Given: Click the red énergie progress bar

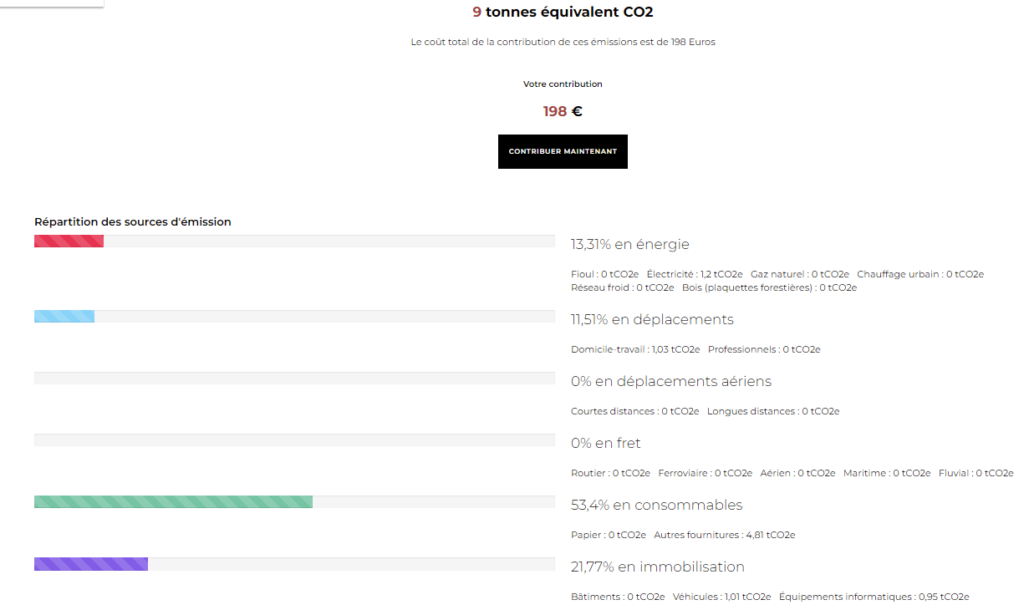Looking at the screenshot, I should 69,241.
